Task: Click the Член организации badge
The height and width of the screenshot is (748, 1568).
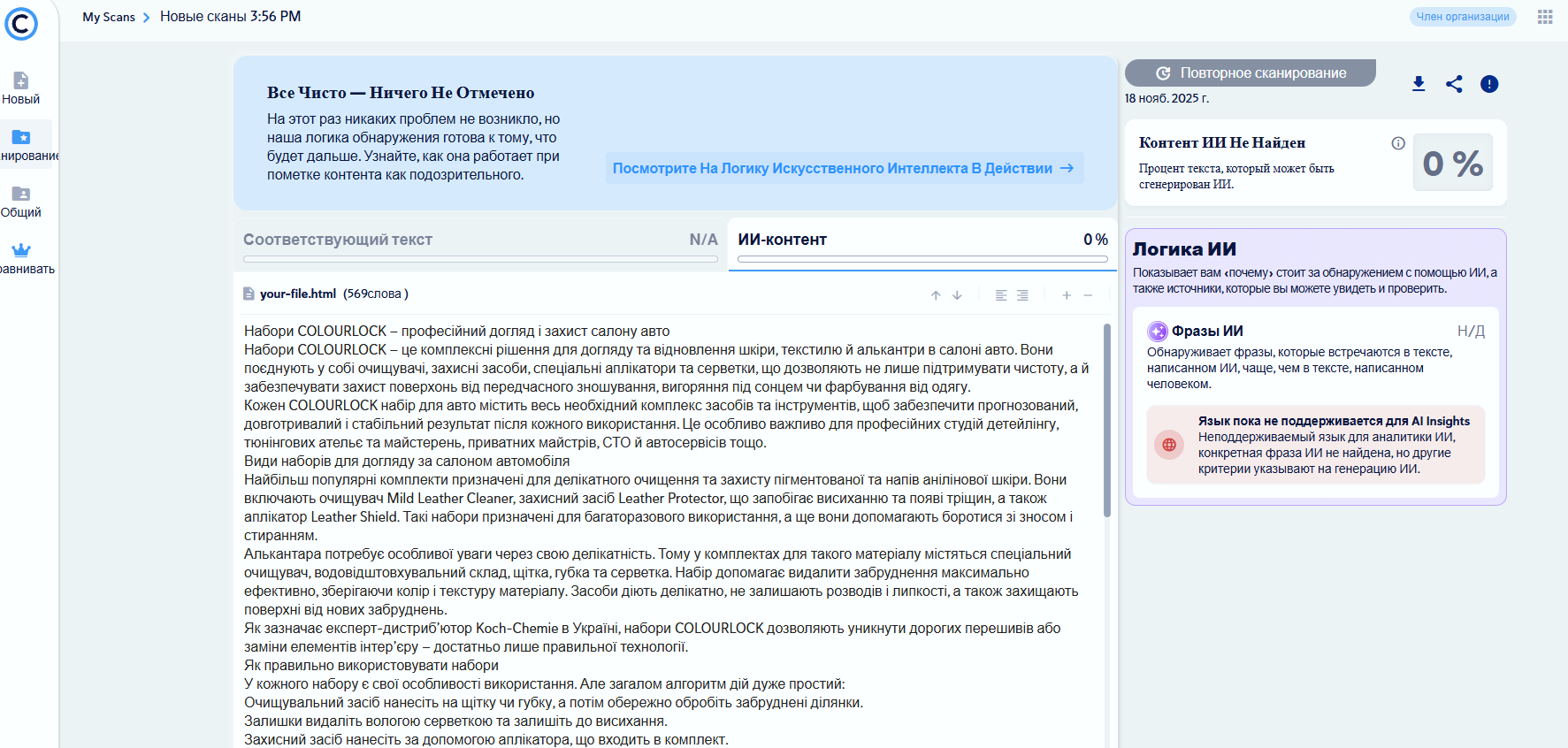Action: pyautogui.click(x=1463, y=17)
